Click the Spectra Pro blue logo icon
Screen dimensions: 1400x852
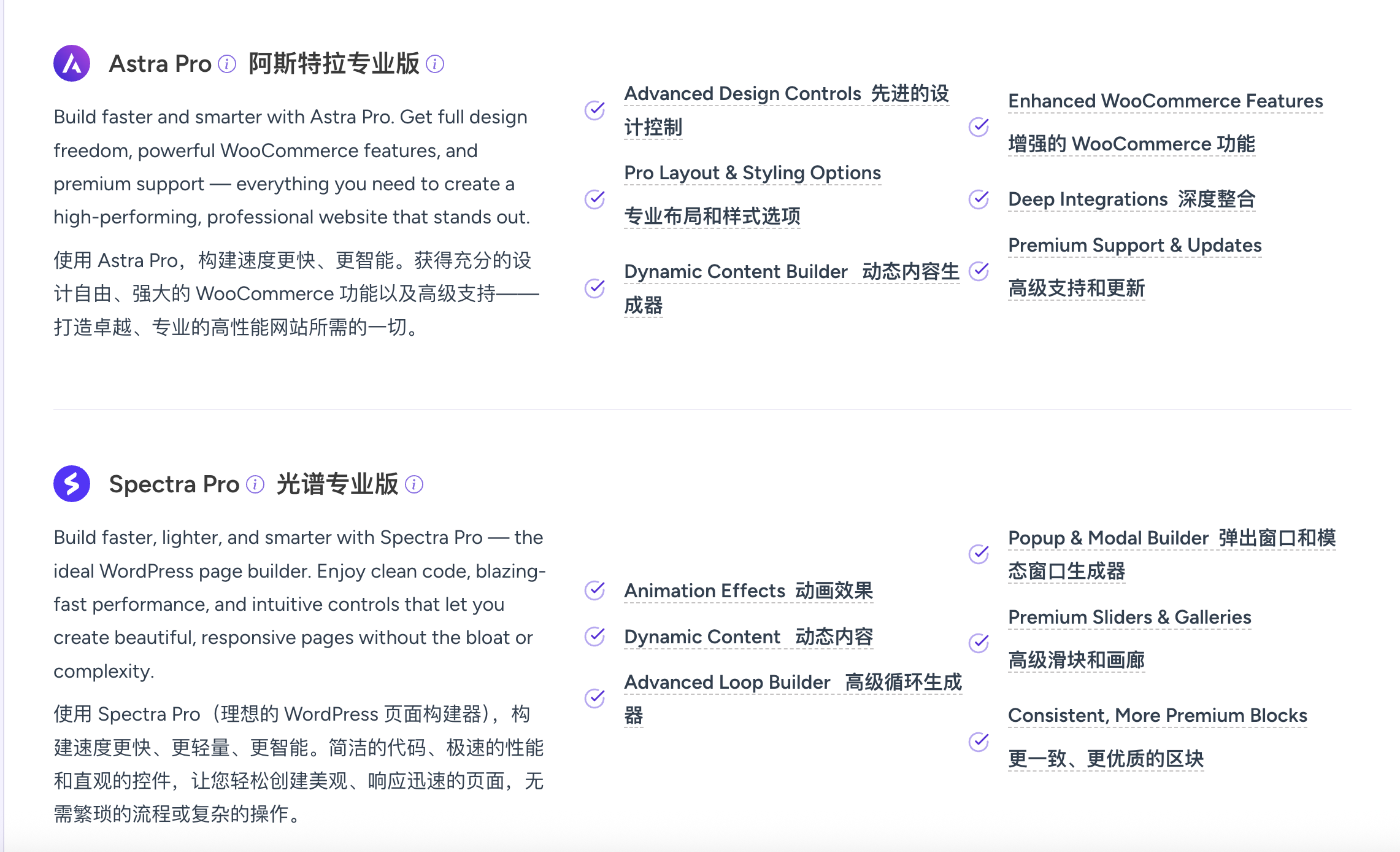tap(72, 484)
